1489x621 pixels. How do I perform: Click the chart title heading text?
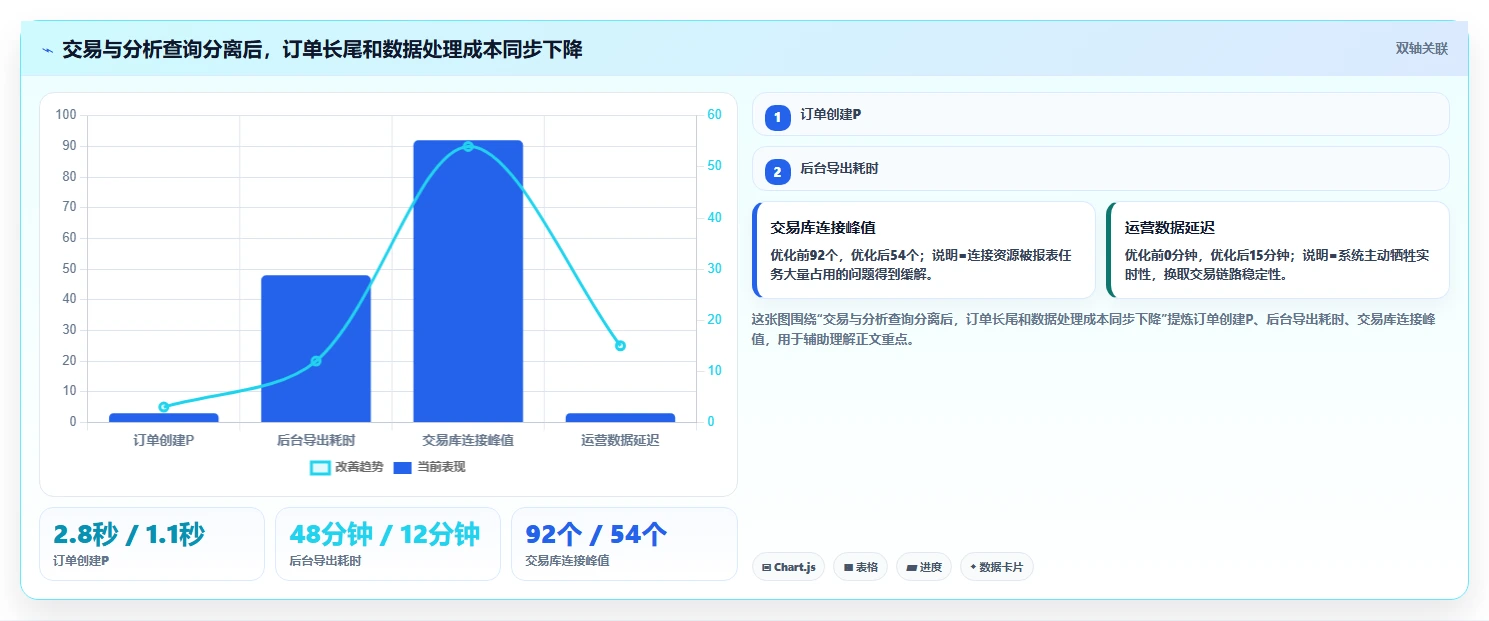pyautogui.click(x=322, y=49)
